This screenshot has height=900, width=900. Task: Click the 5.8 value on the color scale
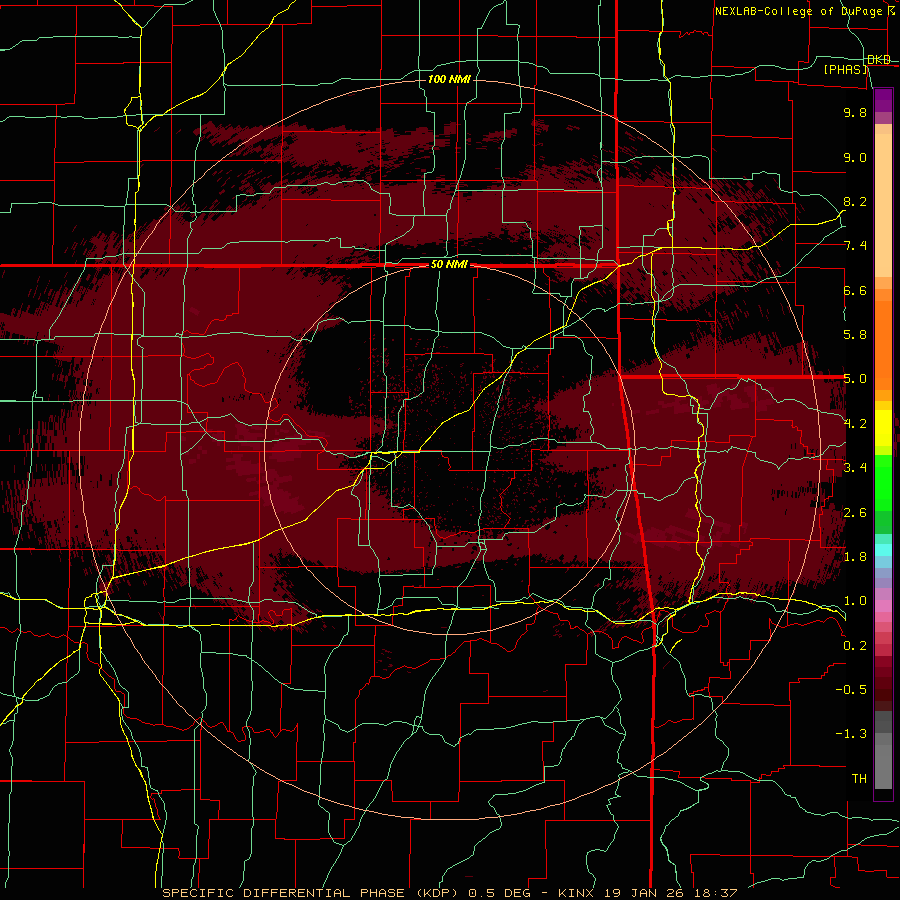(x=855, y=335)
